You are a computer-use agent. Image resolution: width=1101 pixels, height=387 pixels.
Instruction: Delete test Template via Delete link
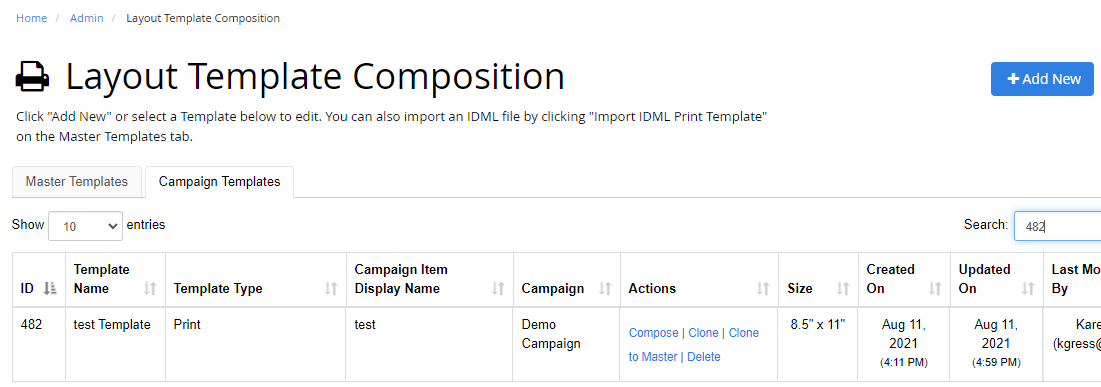point(704,357)
